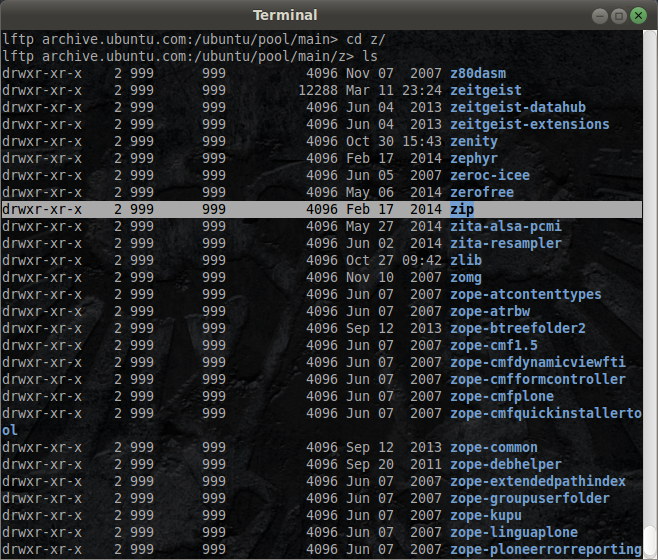
Task: Select the zlib directory name
Action: (x=466, y=260)
